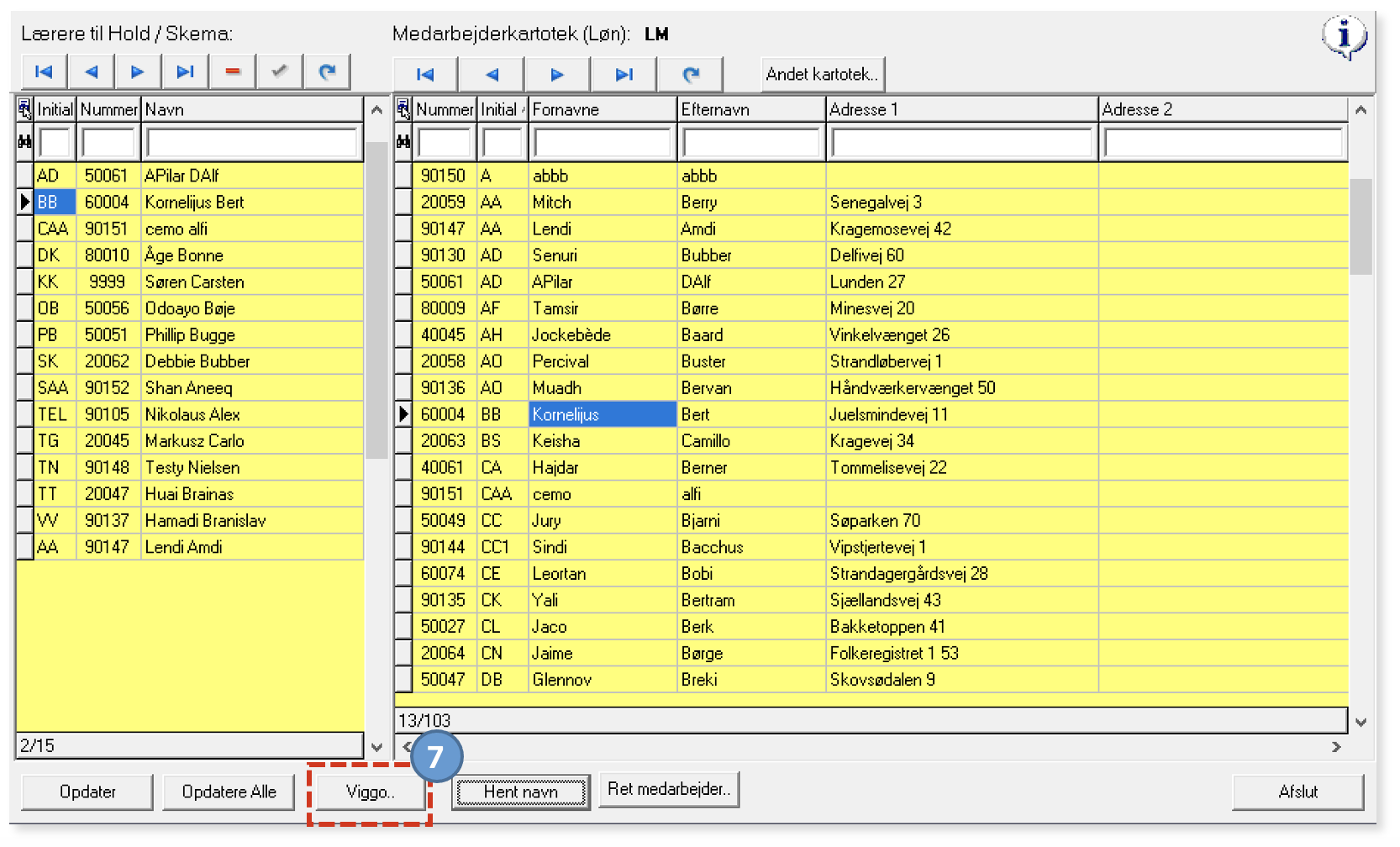Go to previous record in Medarbejderkartotek navigator
The width and height of the screenshot is (1400, 847).
492,75
